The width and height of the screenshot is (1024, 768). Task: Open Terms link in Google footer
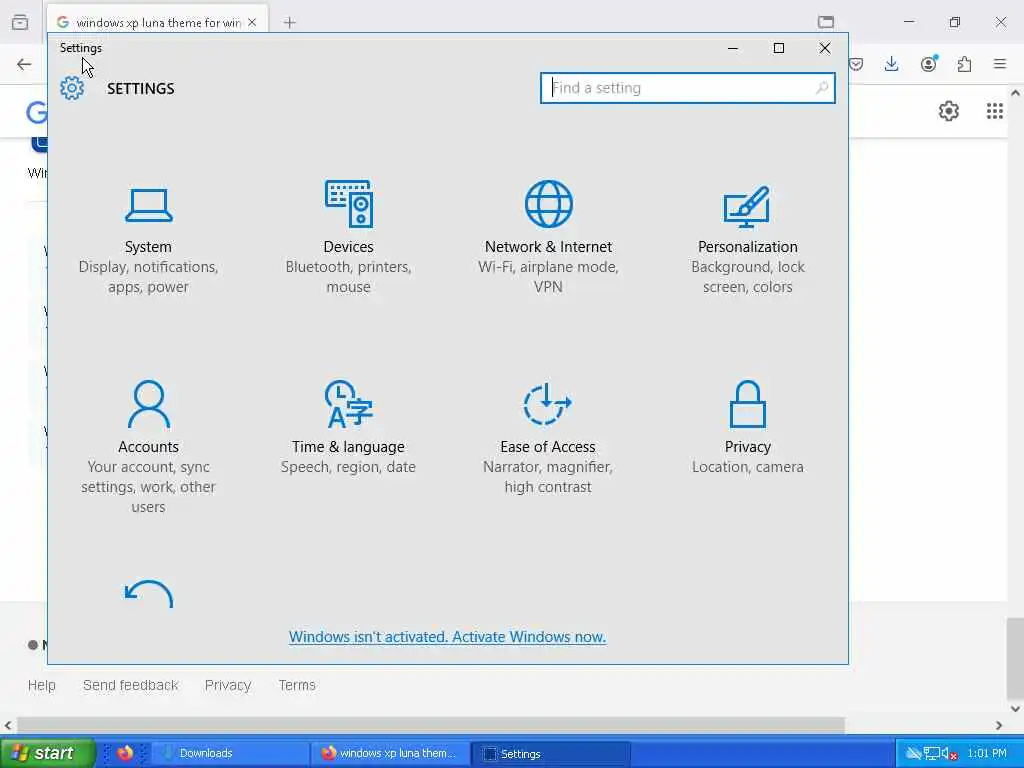(x=297, y=685)
